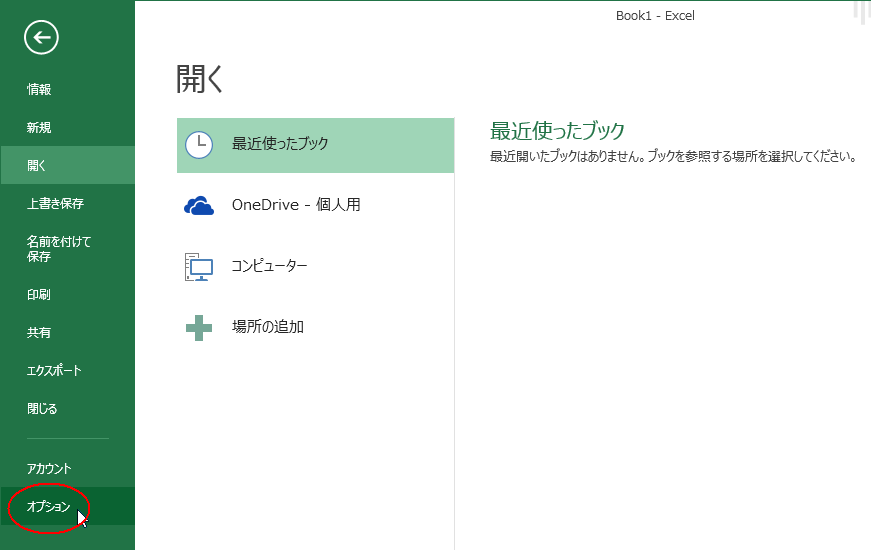Select エクスポート in the sidebar
Viewport: 871px width, 550px height.
point(68,370)
